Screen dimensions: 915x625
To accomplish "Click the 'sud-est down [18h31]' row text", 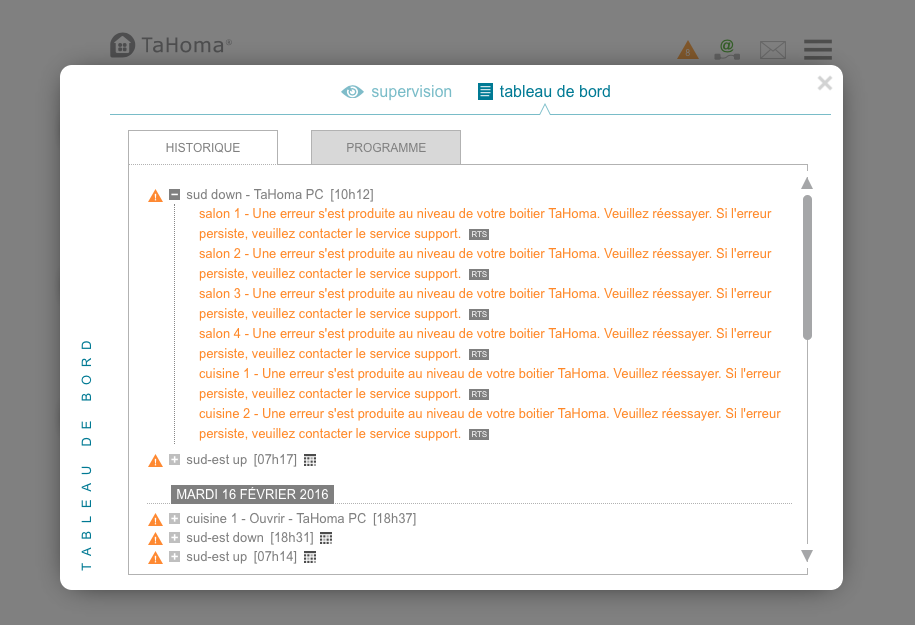I will coord(250,537).
